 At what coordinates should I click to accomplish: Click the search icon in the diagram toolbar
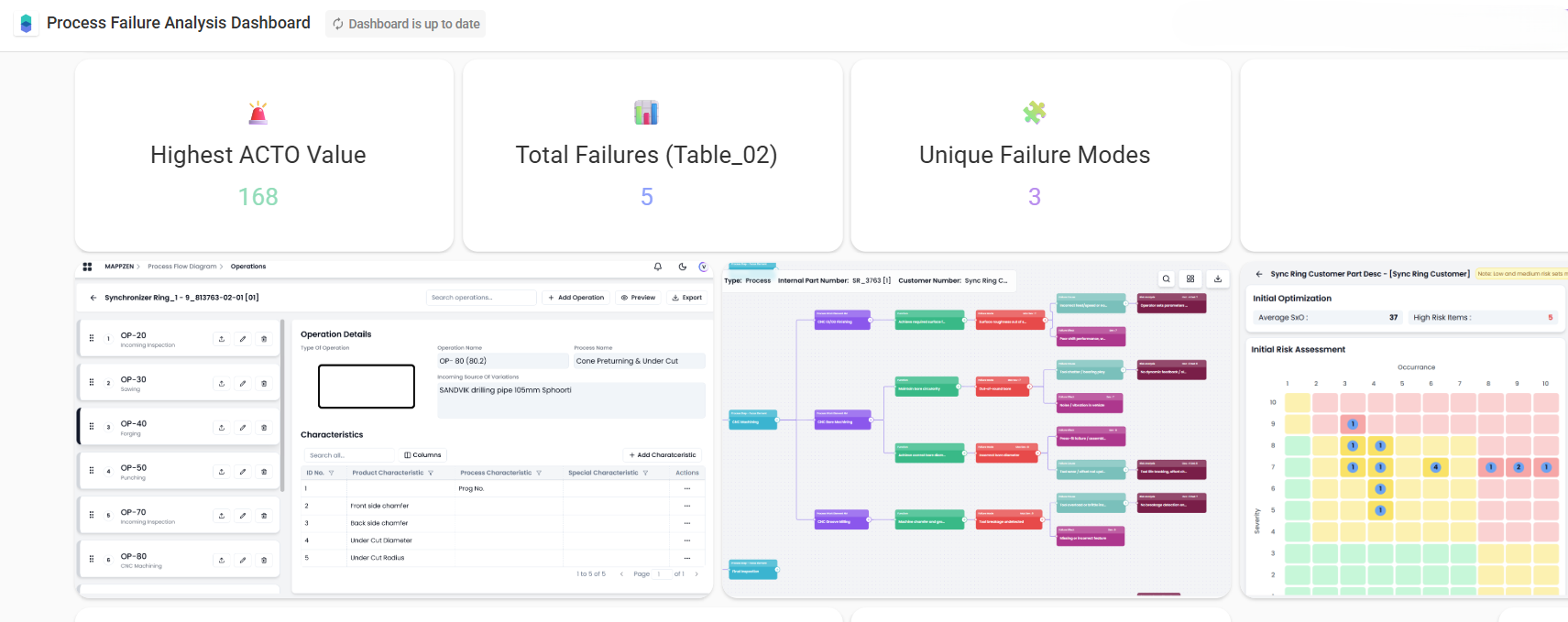pyautogui.click(x=1166, y=278)
